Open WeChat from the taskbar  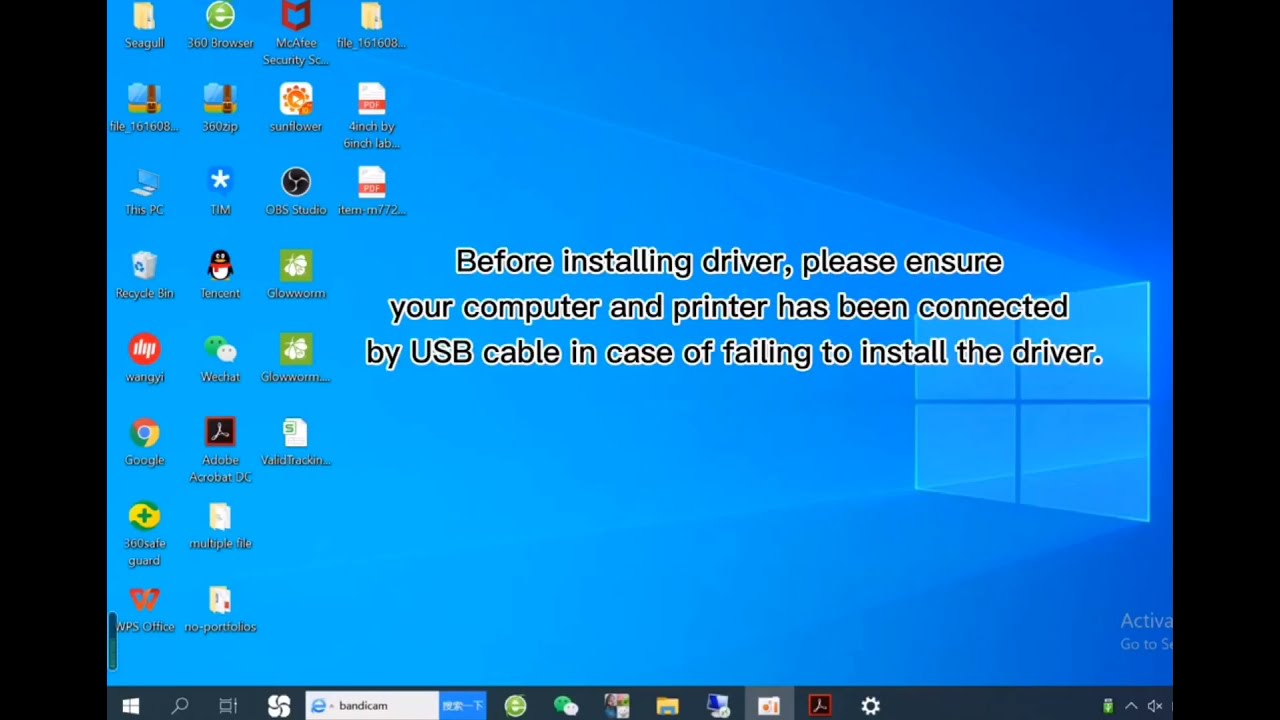tap(566, 706)
